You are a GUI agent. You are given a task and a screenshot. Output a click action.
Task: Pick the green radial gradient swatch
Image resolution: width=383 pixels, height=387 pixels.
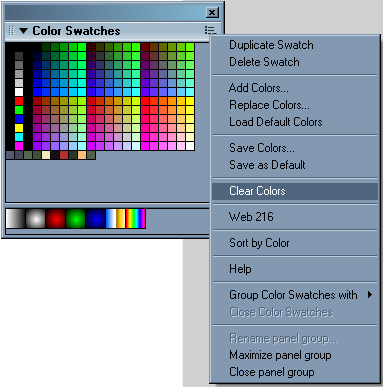coord(76,219)
